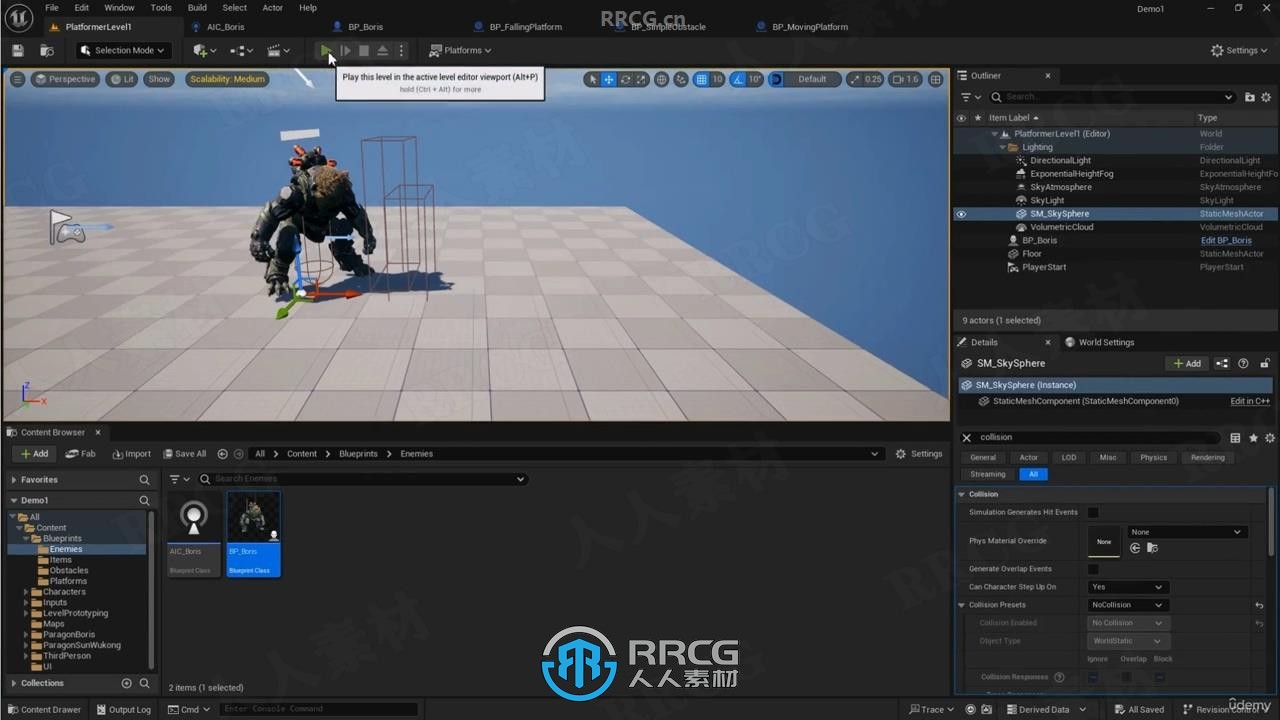Activate the Translate gizmo tool
1280x720 pixels.
click(608, 79)
